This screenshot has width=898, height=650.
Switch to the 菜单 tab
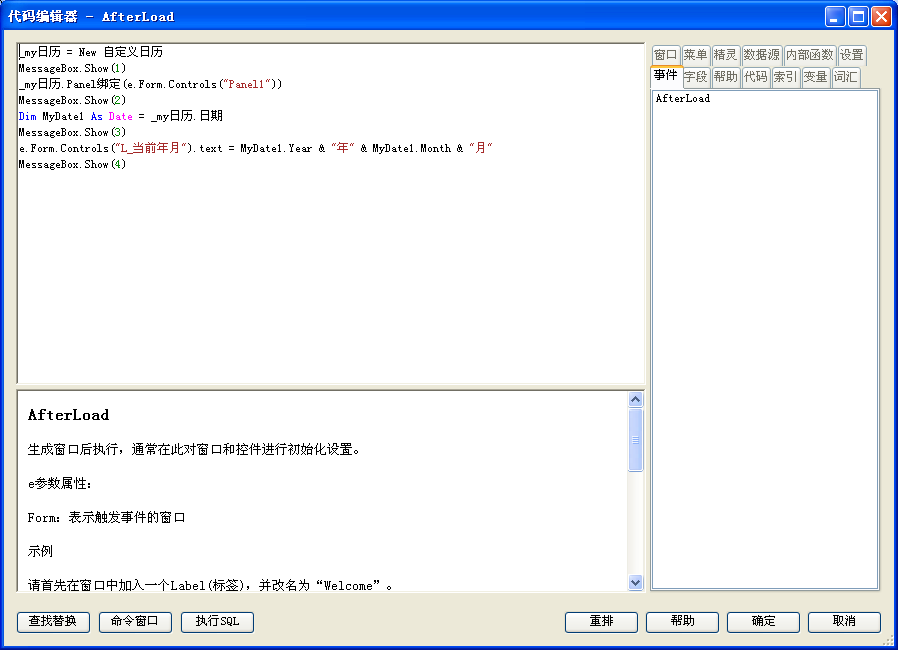[x=695, y=55]
